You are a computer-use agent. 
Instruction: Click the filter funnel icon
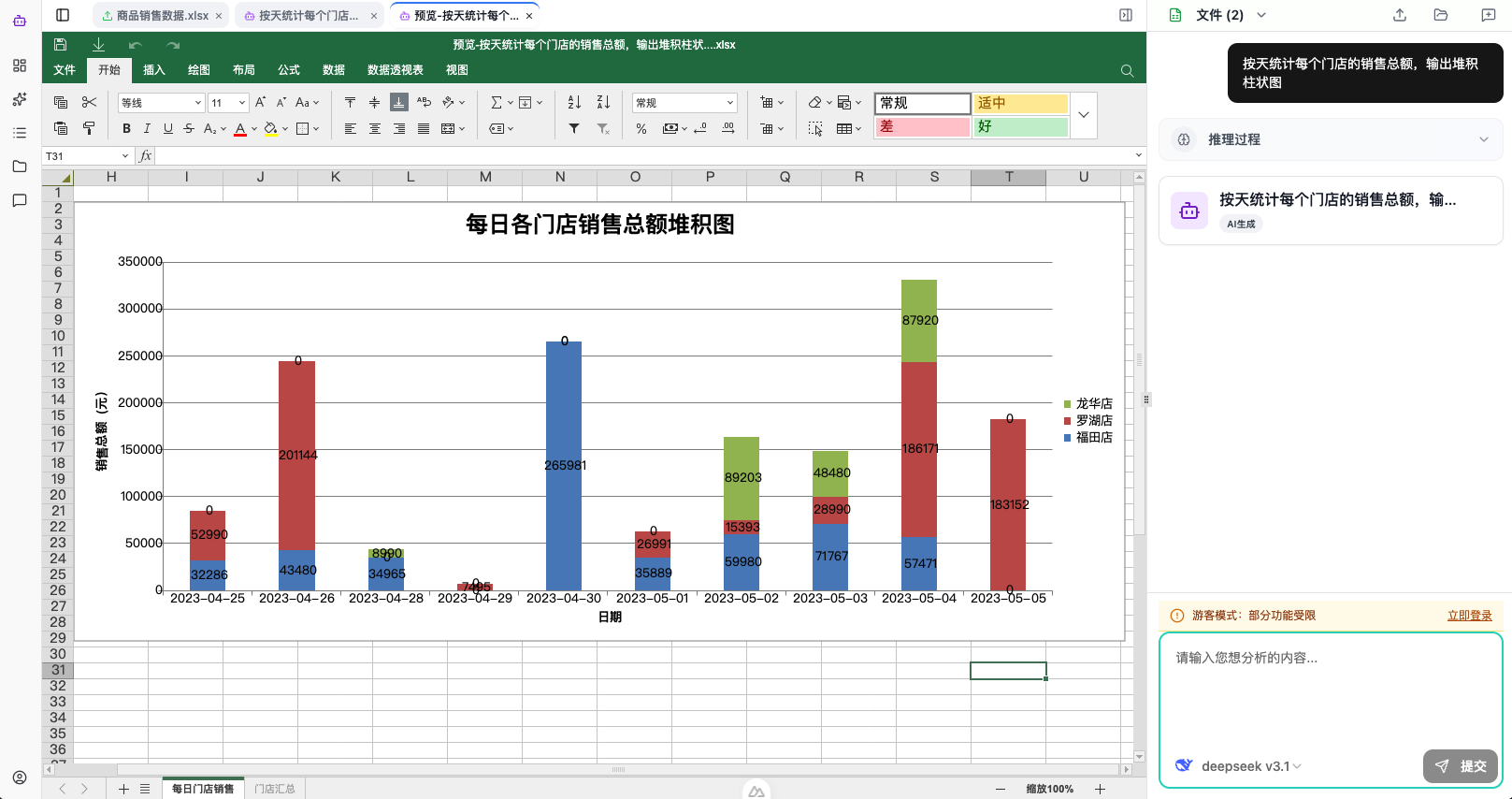[x=574, y=128]
